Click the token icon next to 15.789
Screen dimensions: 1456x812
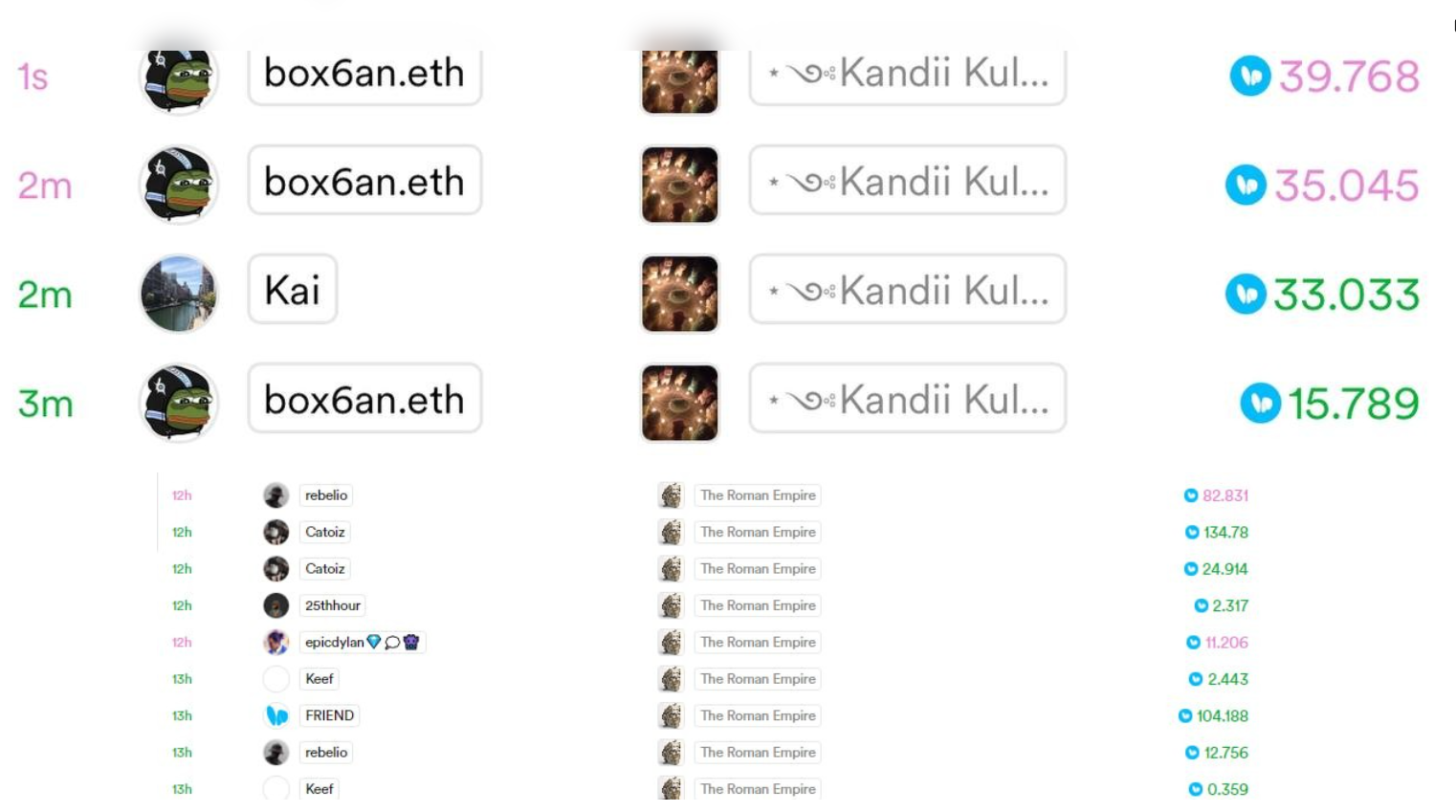[1261, 404]
